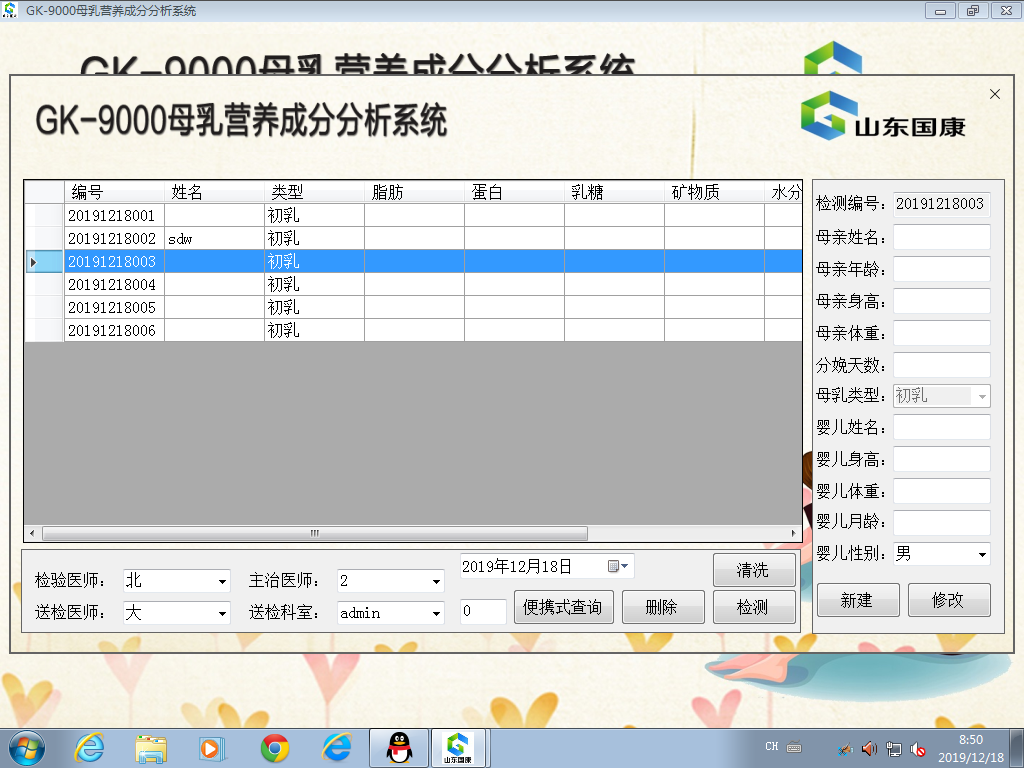Click the 清洗 button
The image size is (1024, 768).
pyautogui.click(x=754, y=570)
